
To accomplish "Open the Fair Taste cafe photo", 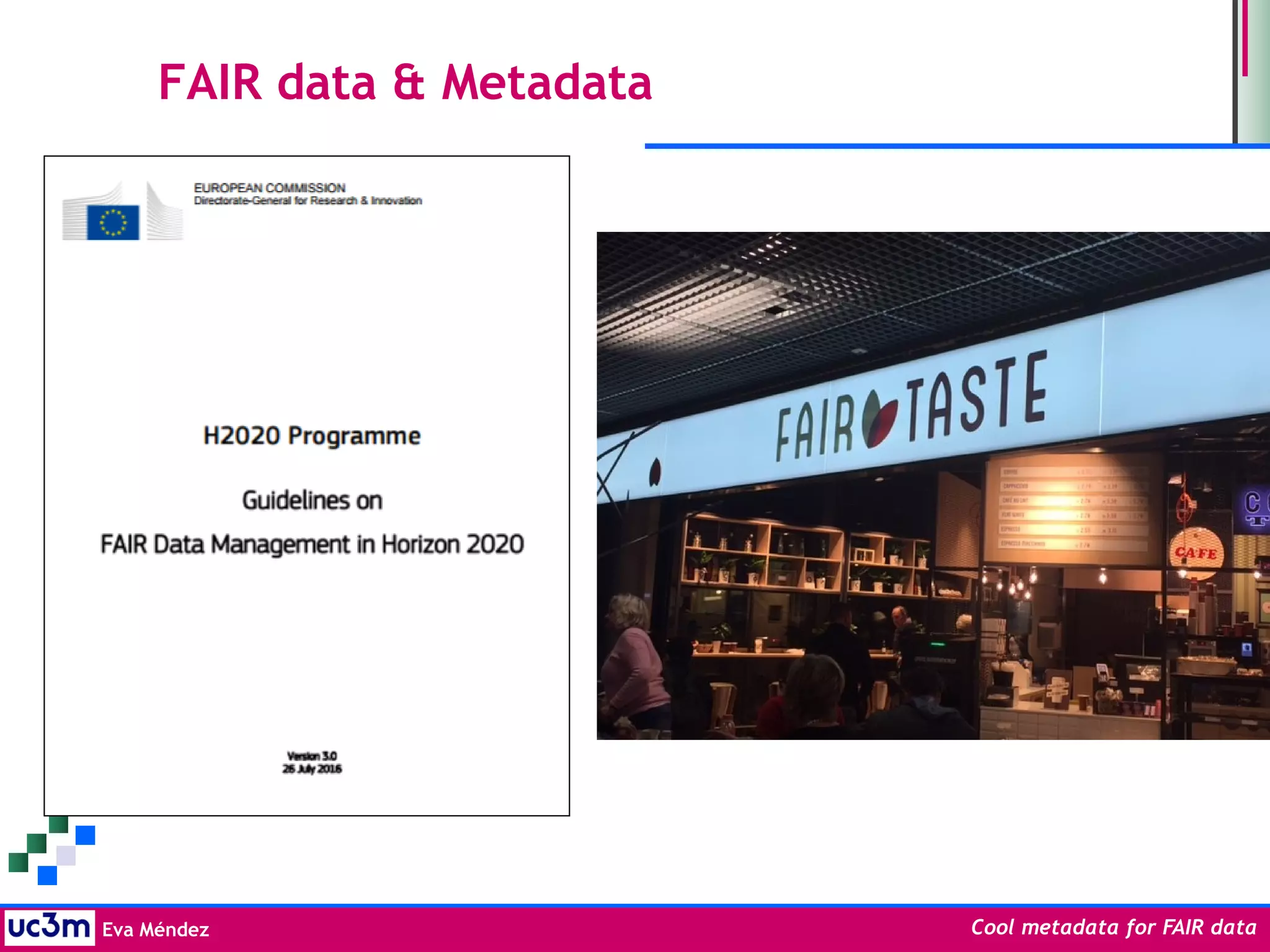I will pyautogui.click(x=933, y=486).
